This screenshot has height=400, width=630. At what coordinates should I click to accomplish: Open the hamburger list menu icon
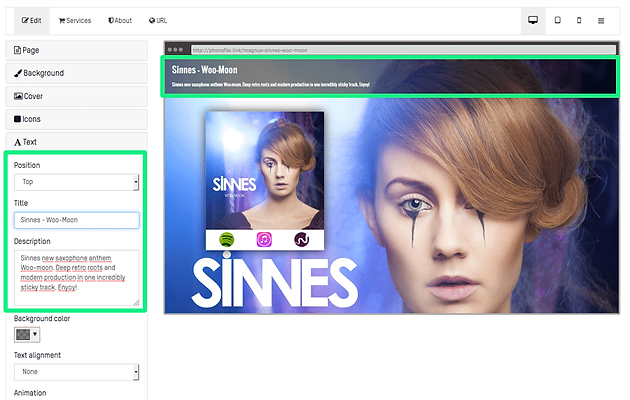pos(601,20)
